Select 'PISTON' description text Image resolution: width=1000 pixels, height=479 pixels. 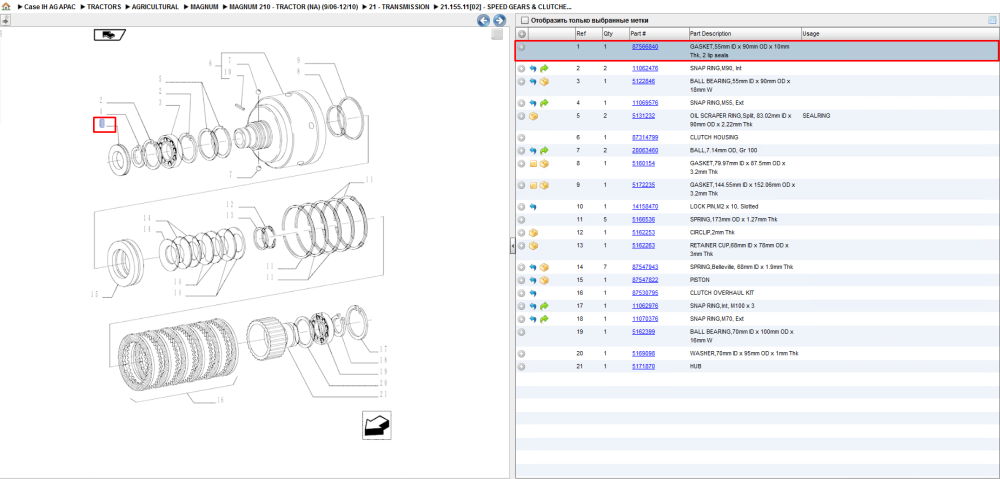[x=698, y=280]
